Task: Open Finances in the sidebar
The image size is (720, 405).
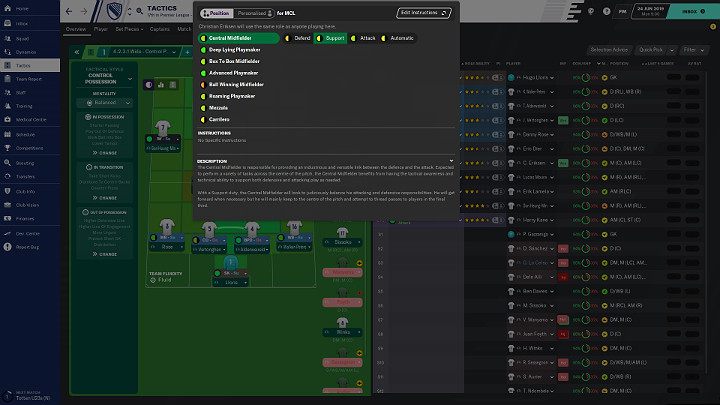Action: tap(26, 217)
